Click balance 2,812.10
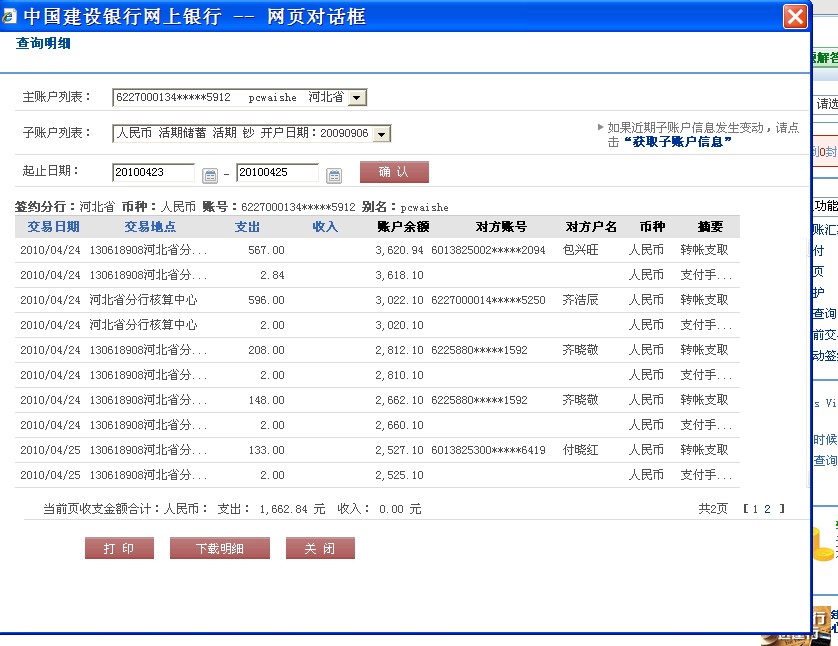838x646 pixels. tap(399, 350)
